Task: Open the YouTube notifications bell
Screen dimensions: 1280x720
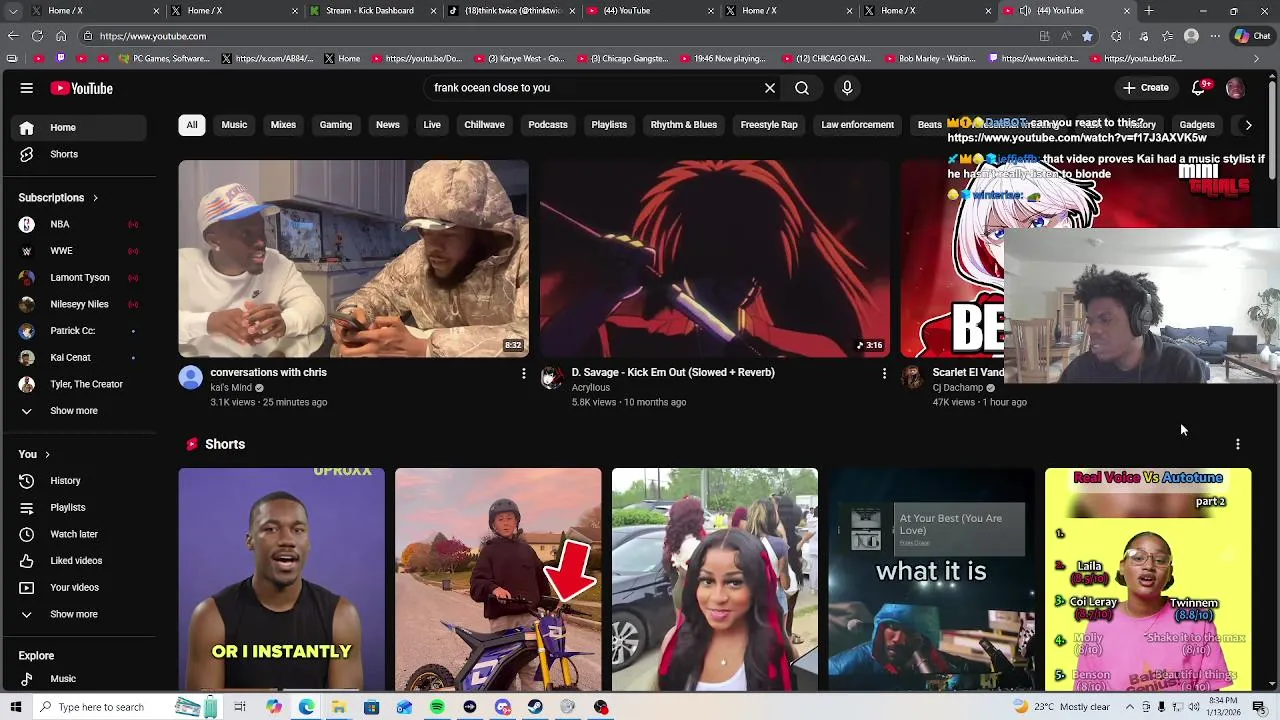Action: pyautogui.click(x=1201, y=88)
